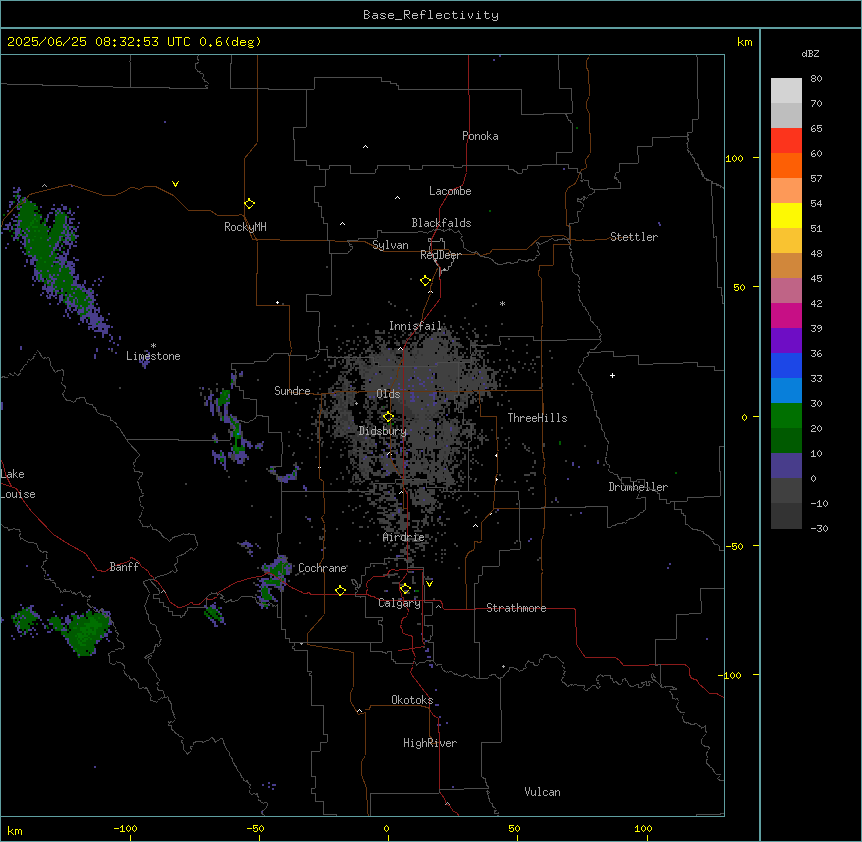Pick the bright yellow 54-51 dBZ legend swatch
The height and width of the screenshot is (842, 862).
pos(786,215)
